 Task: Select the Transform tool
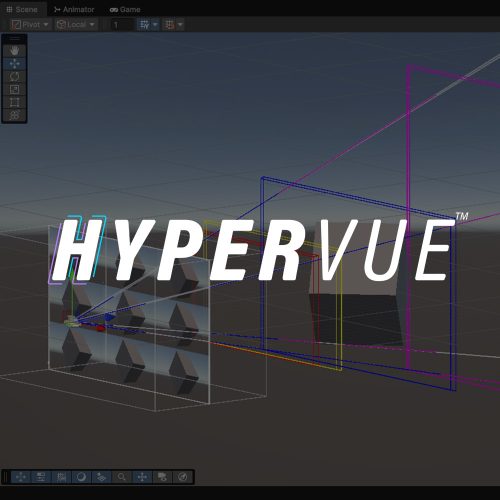[14, 115]
